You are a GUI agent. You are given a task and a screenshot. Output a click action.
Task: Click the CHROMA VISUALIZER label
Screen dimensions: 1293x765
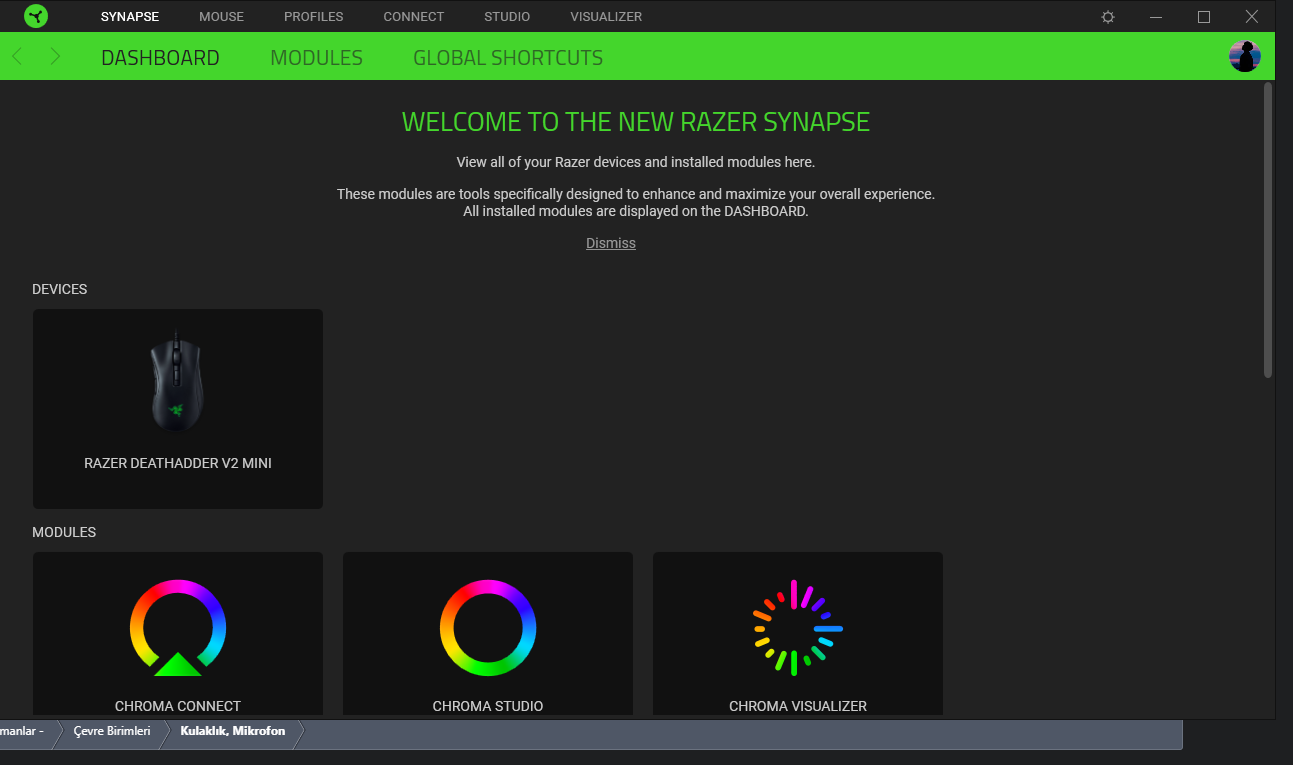pyautogui.click(x=798, y=706)
